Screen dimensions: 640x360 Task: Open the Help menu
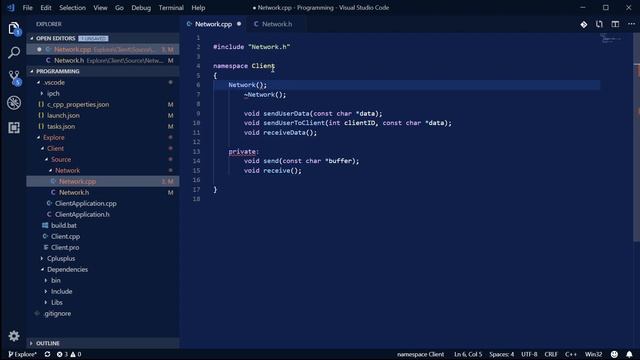click(x=198, y=8)
